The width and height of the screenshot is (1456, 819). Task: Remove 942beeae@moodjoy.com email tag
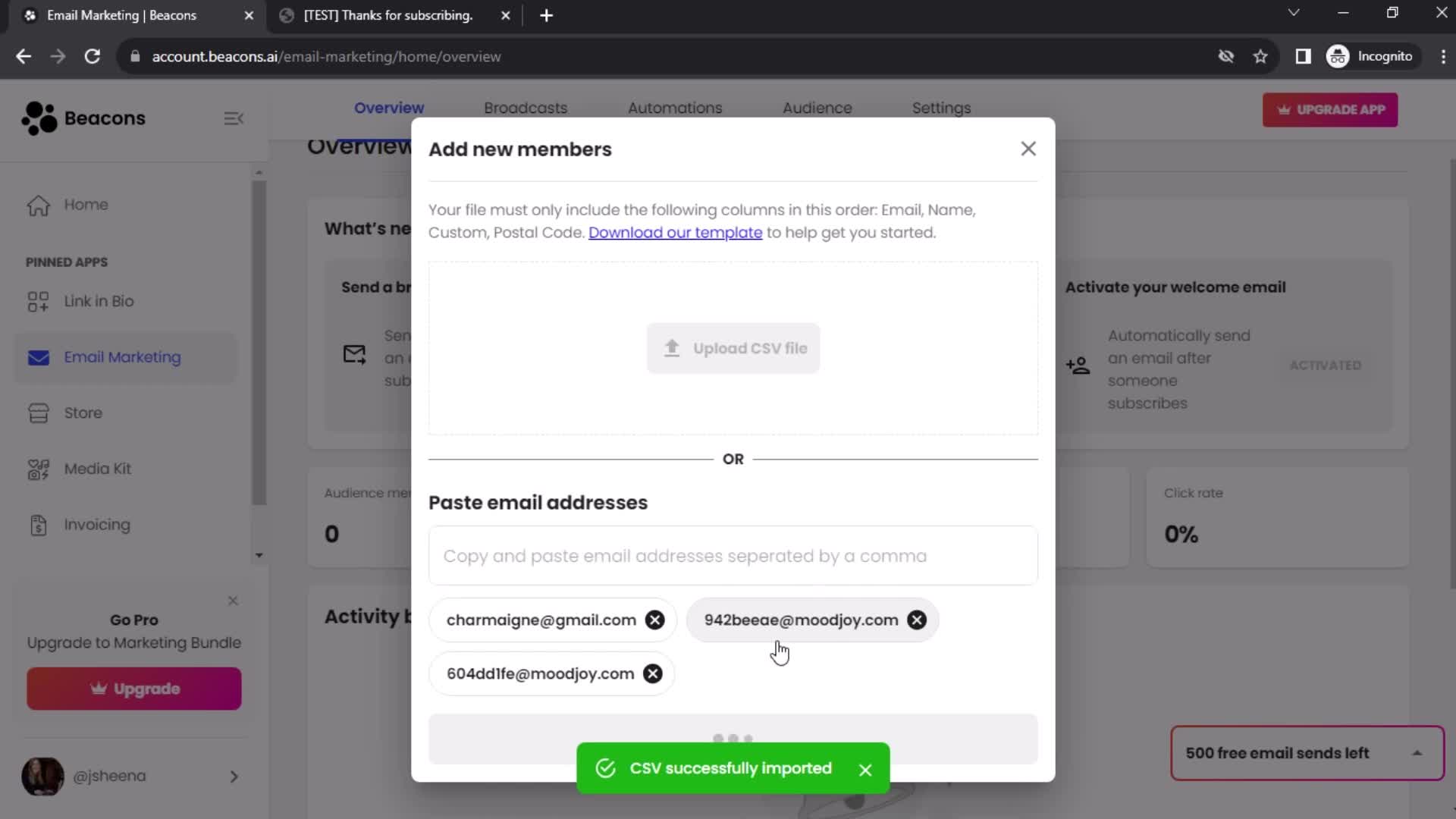coord(917,620)
